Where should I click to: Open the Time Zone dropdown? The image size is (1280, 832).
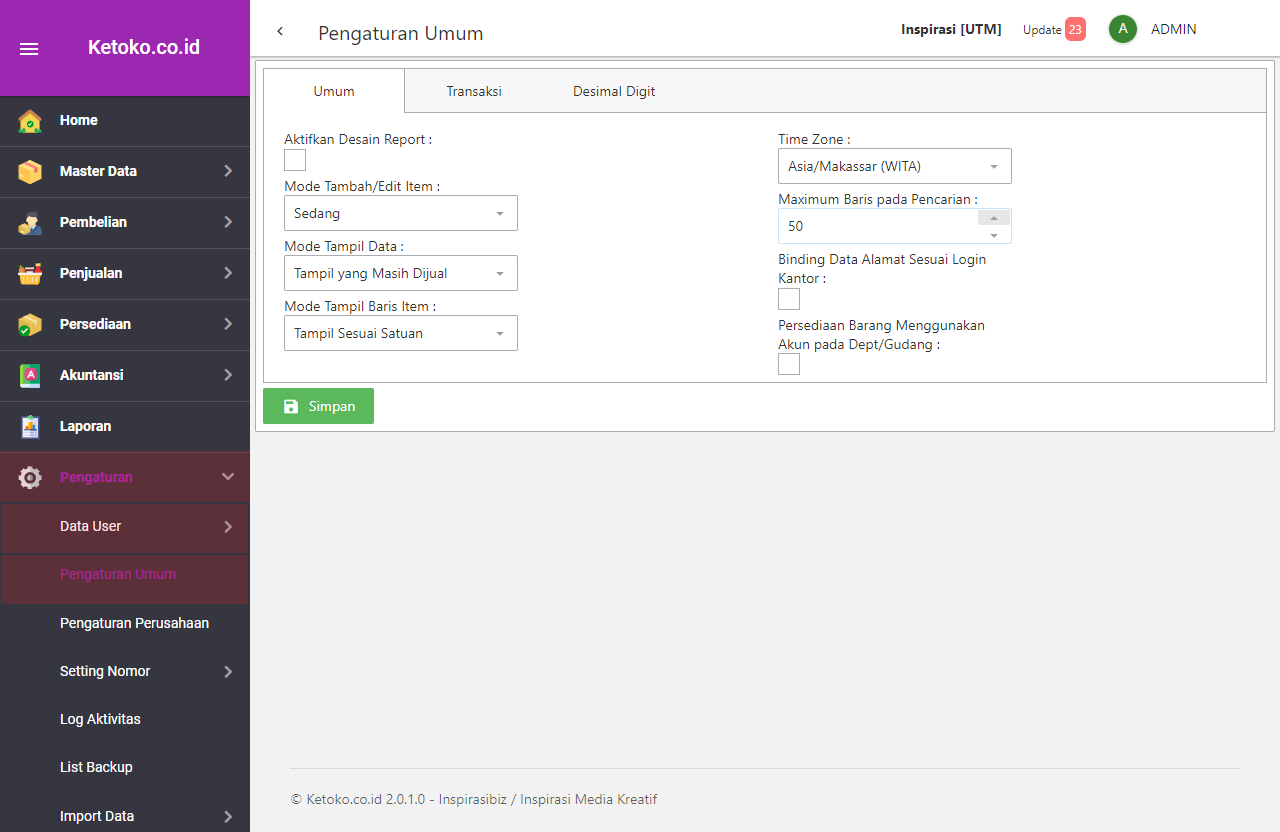894,166
